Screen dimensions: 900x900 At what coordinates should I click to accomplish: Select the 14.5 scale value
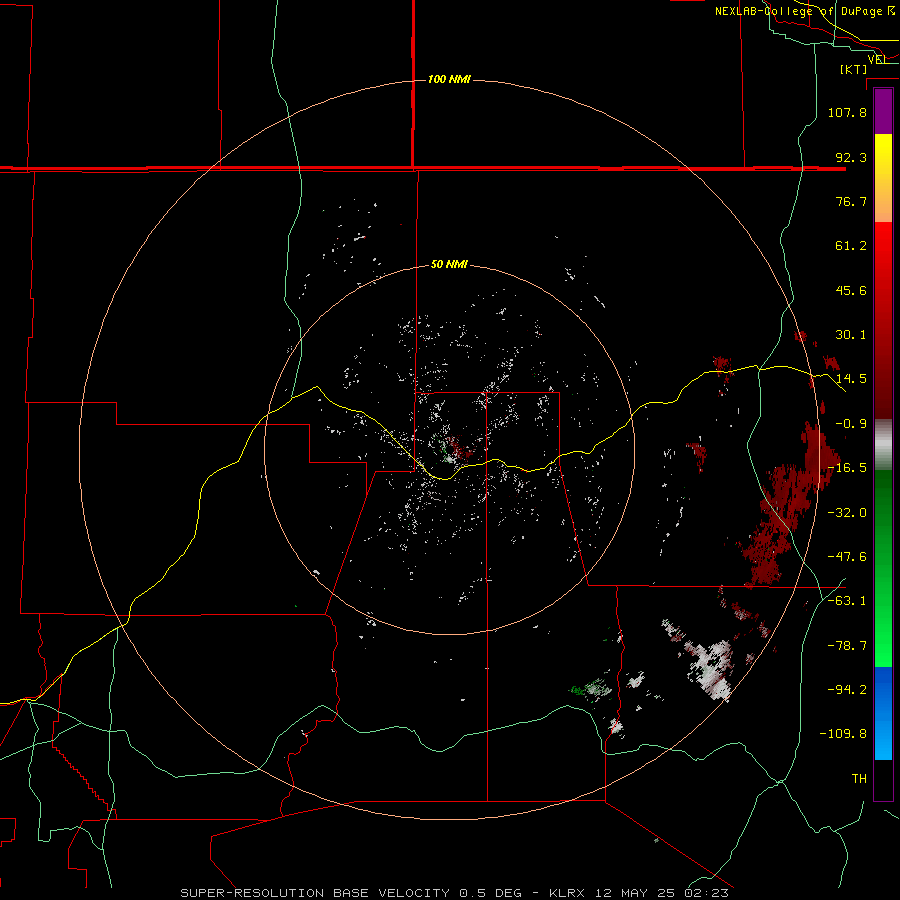851,379
